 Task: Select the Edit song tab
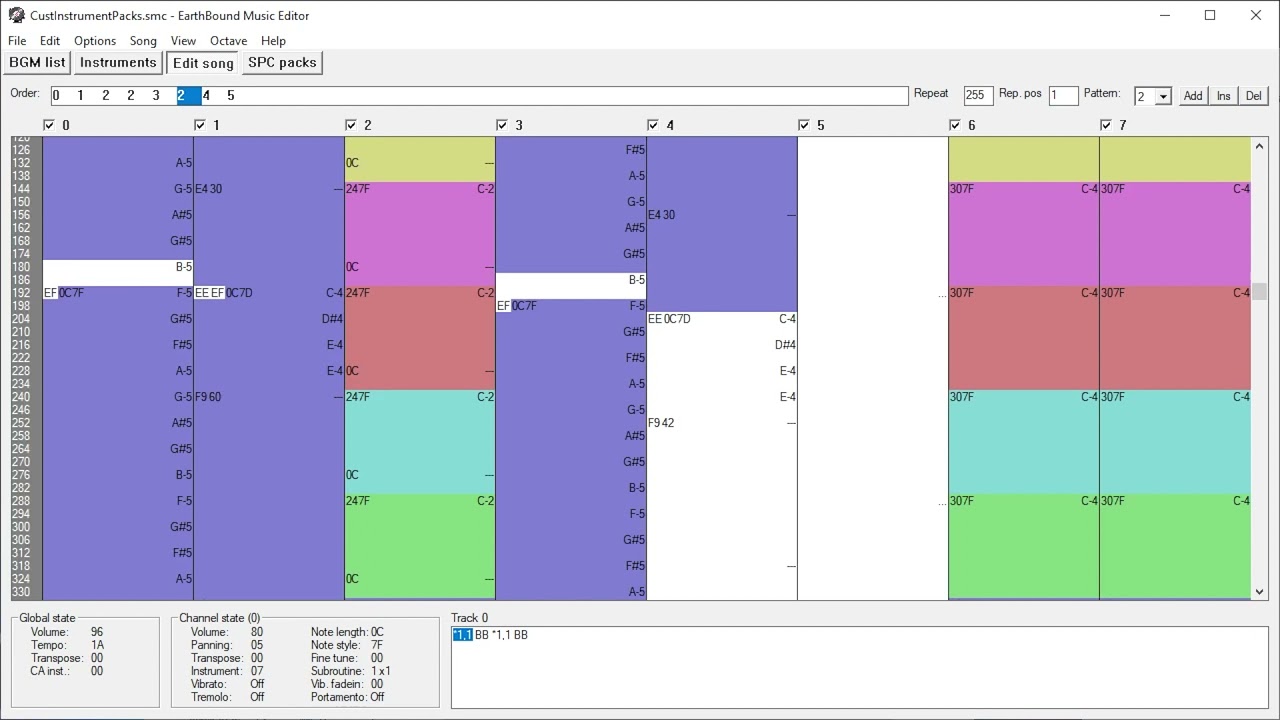point(203,63)
